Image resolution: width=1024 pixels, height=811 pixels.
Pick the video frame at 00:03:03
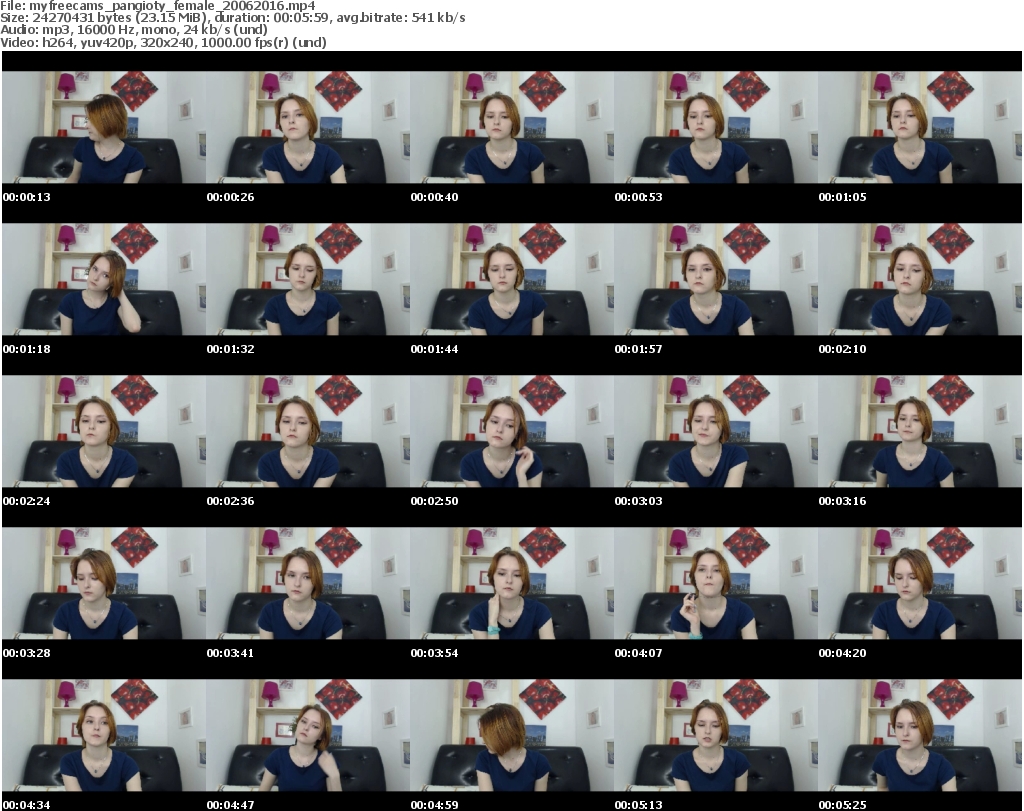coord(716,432)
